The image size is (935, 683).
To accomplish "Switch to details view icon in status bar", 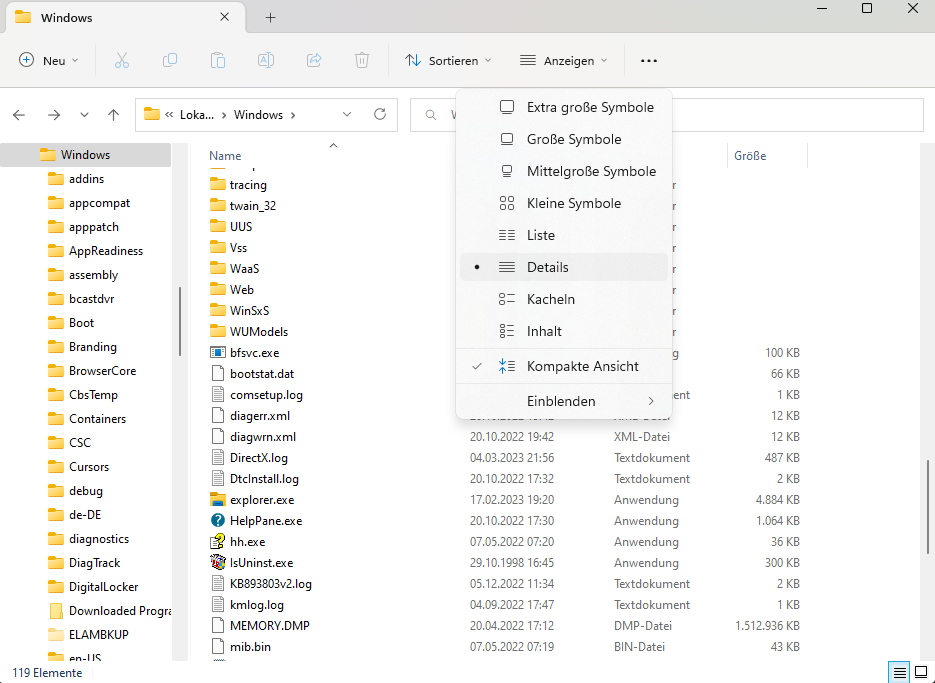I will [x=899, y=673].
